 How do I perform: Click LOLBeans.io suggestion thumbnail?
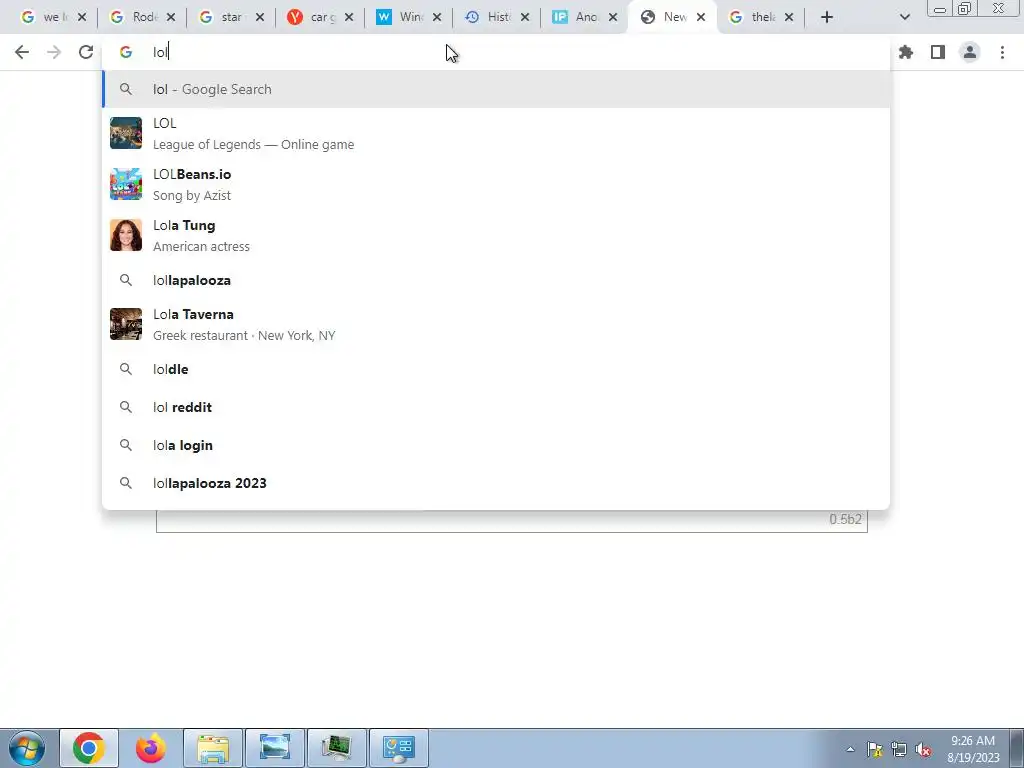point(126,184)
